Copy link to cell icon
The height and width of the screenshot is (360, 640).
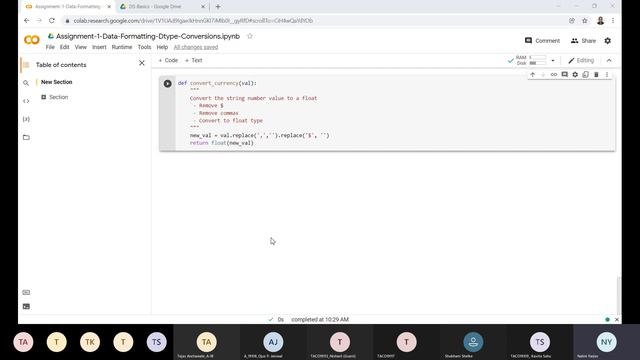click(553, 75)
